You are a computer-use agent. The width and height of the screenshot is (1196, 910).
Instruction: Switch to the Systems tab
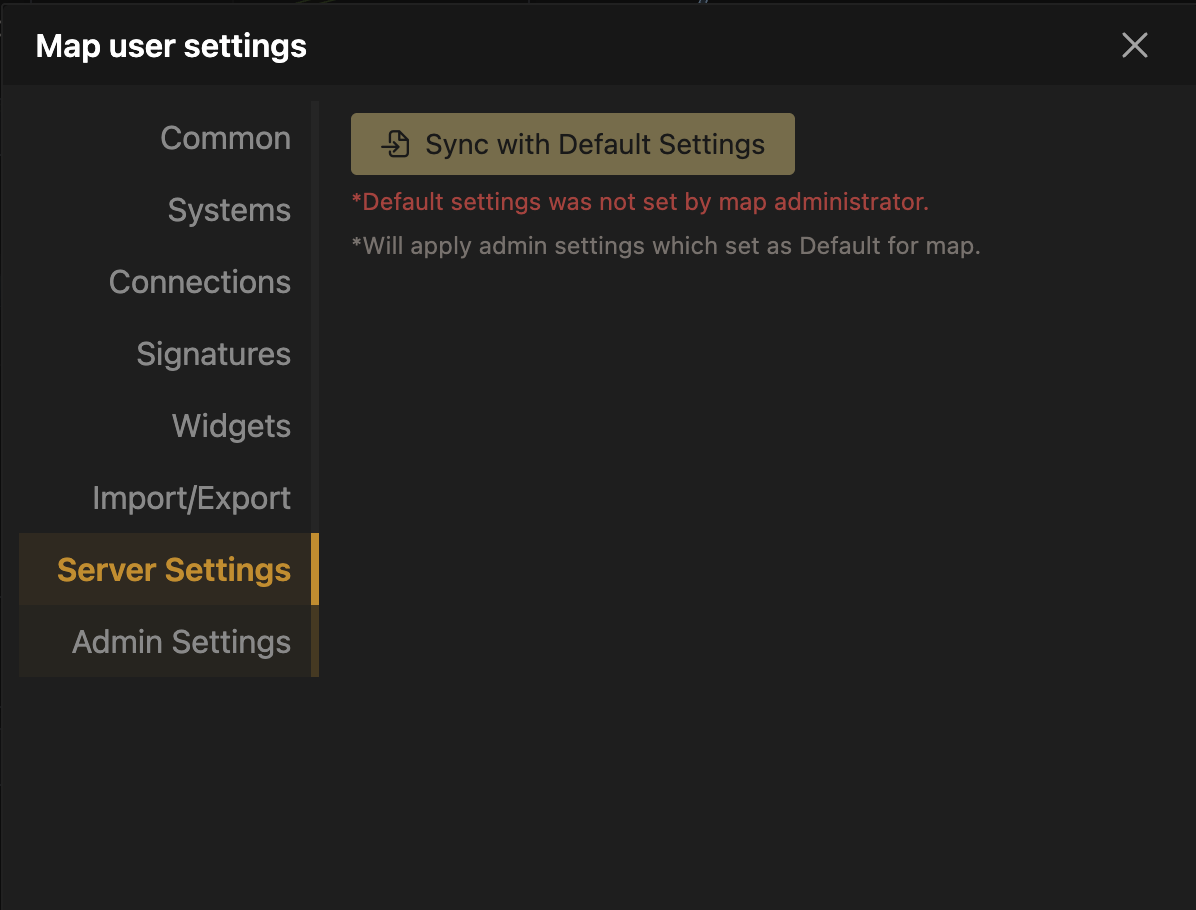[x=228, y=210]
